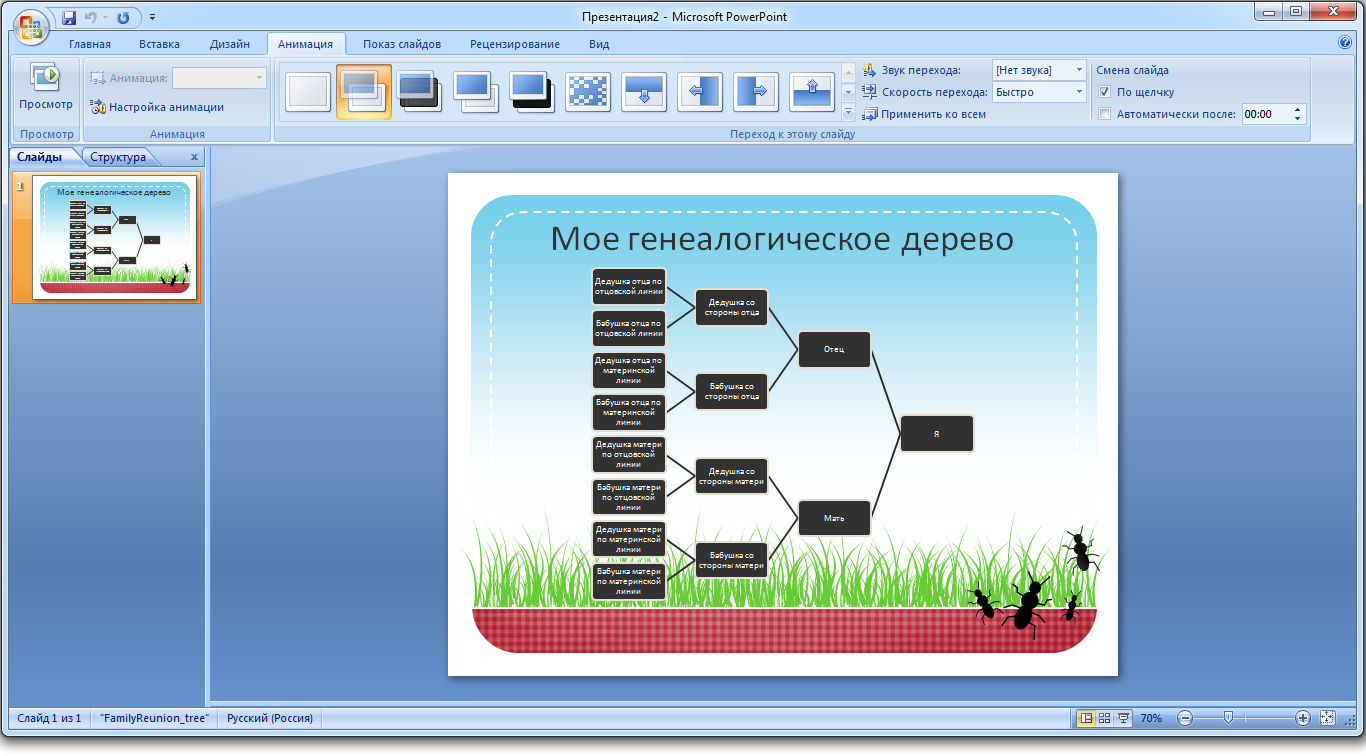Uncheck the По щелчку checkbox
The width and height of the screenshot is (1366, 756).
point(1105,92)
